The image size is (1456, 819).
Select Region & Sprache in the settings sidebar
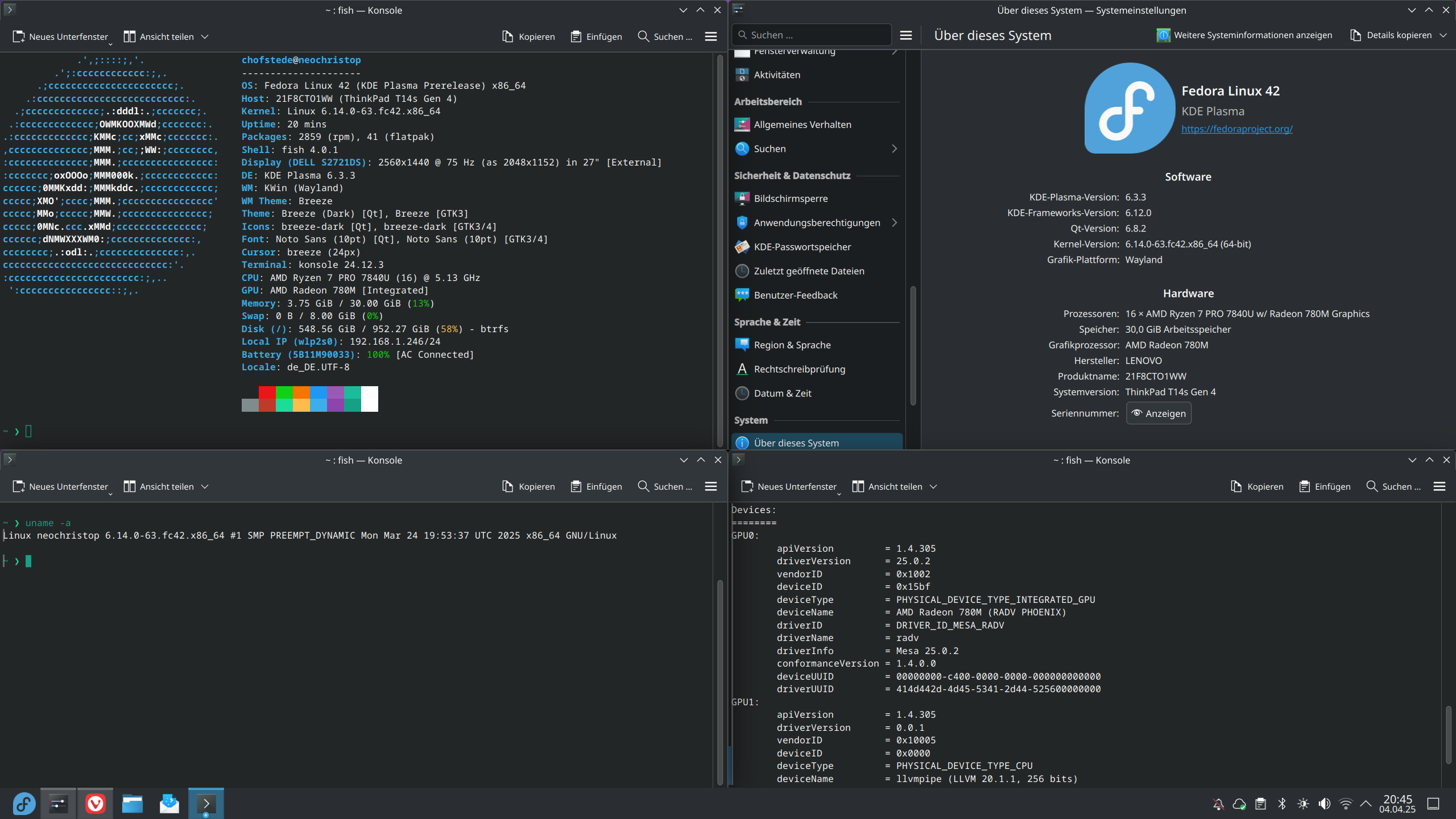click(x=792, y=345)
